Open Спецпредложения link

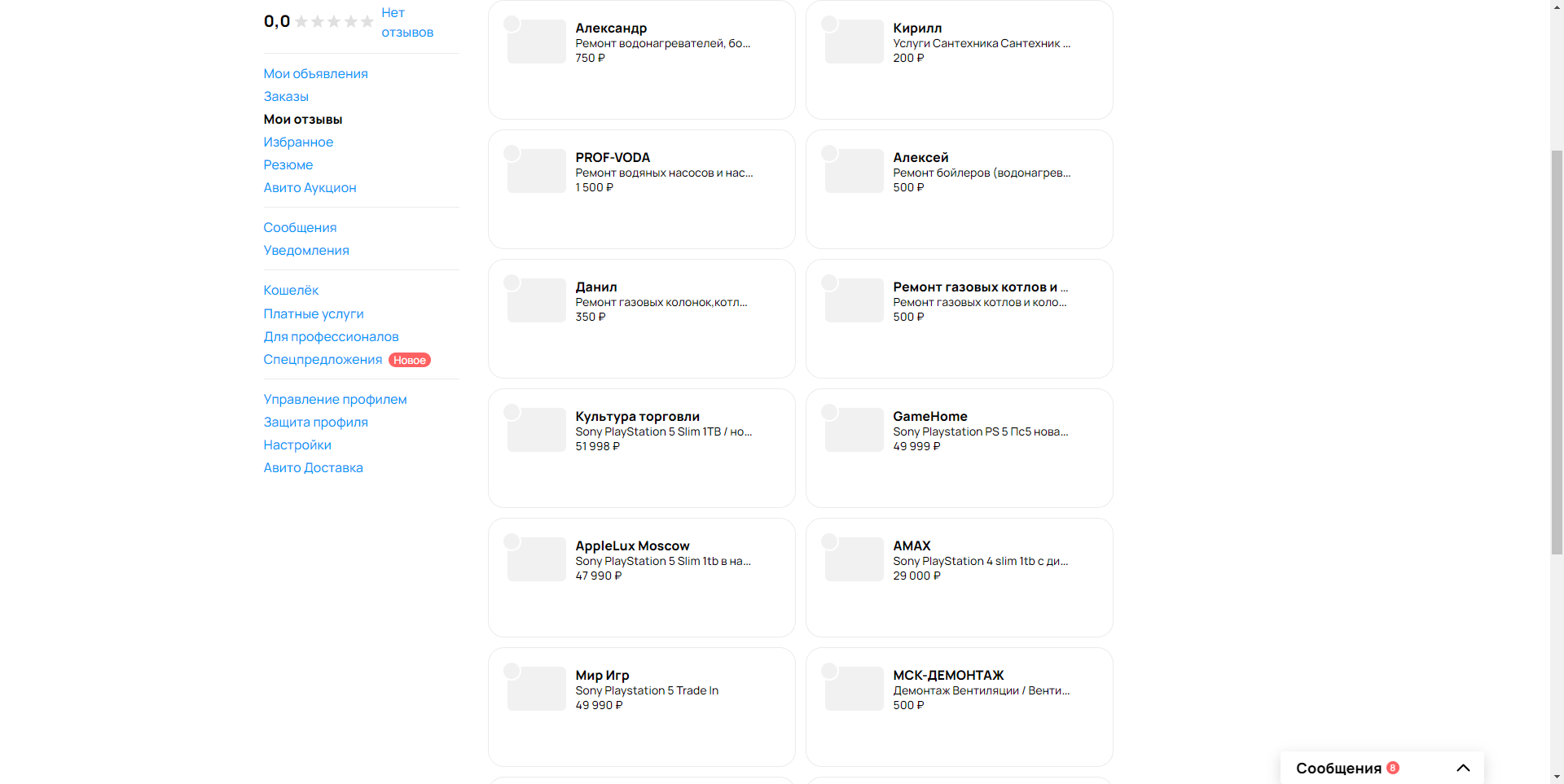click(323, 359)
